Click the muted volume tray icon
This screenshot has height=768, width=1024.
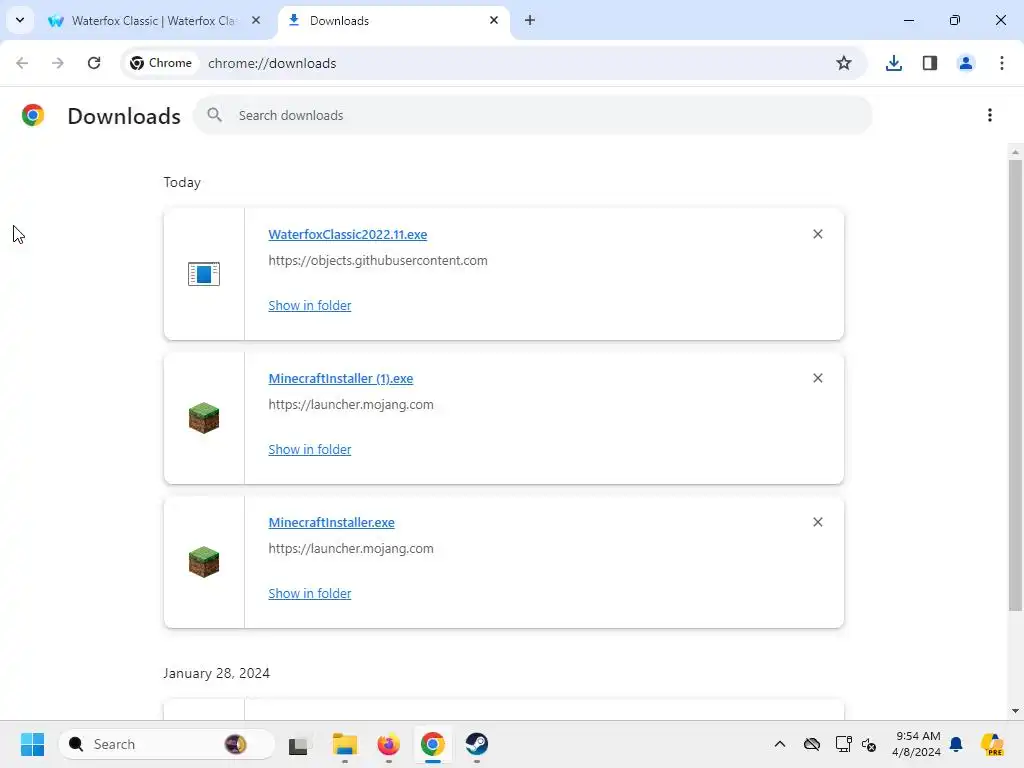tap(869, 744)
